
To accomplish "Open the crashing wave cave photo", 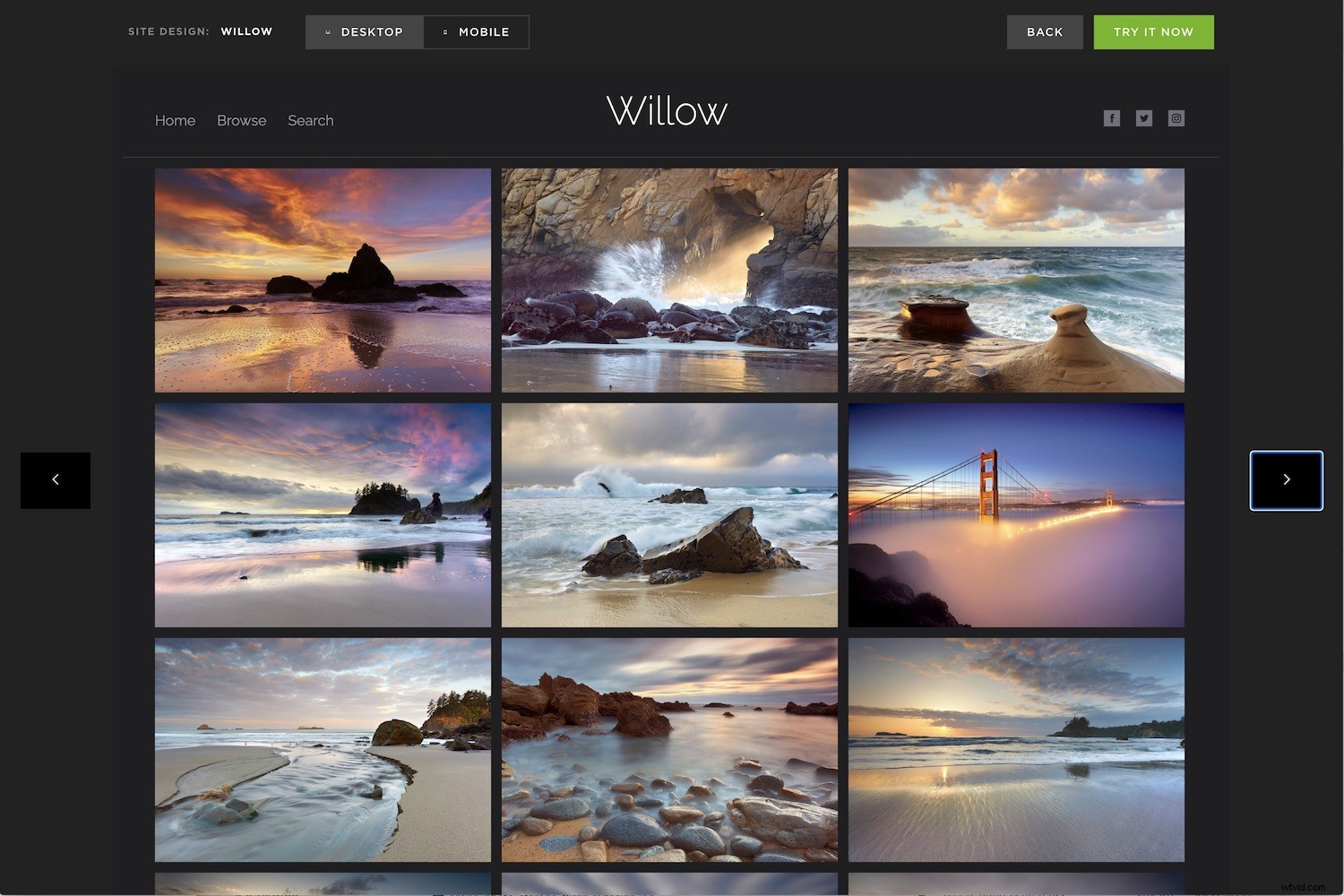I will tap(668, 280).
